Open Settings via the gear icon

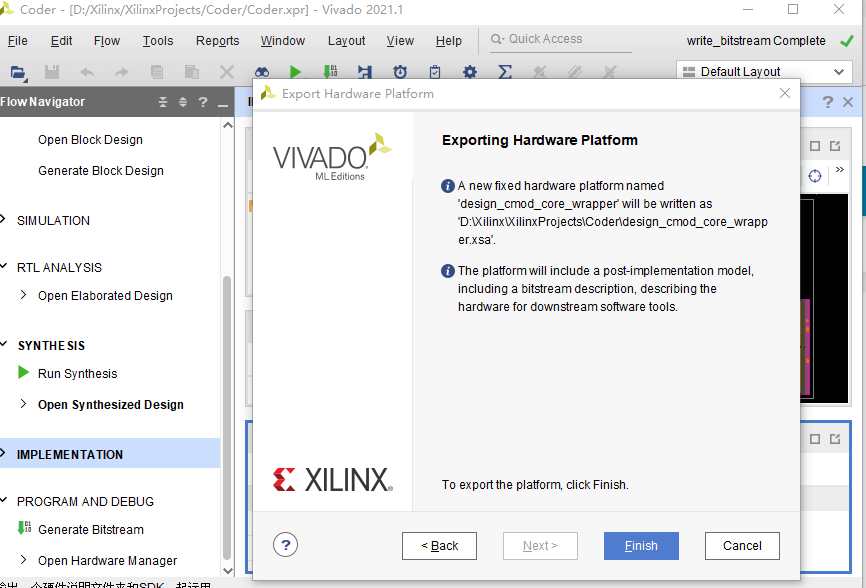coord(470,72)
